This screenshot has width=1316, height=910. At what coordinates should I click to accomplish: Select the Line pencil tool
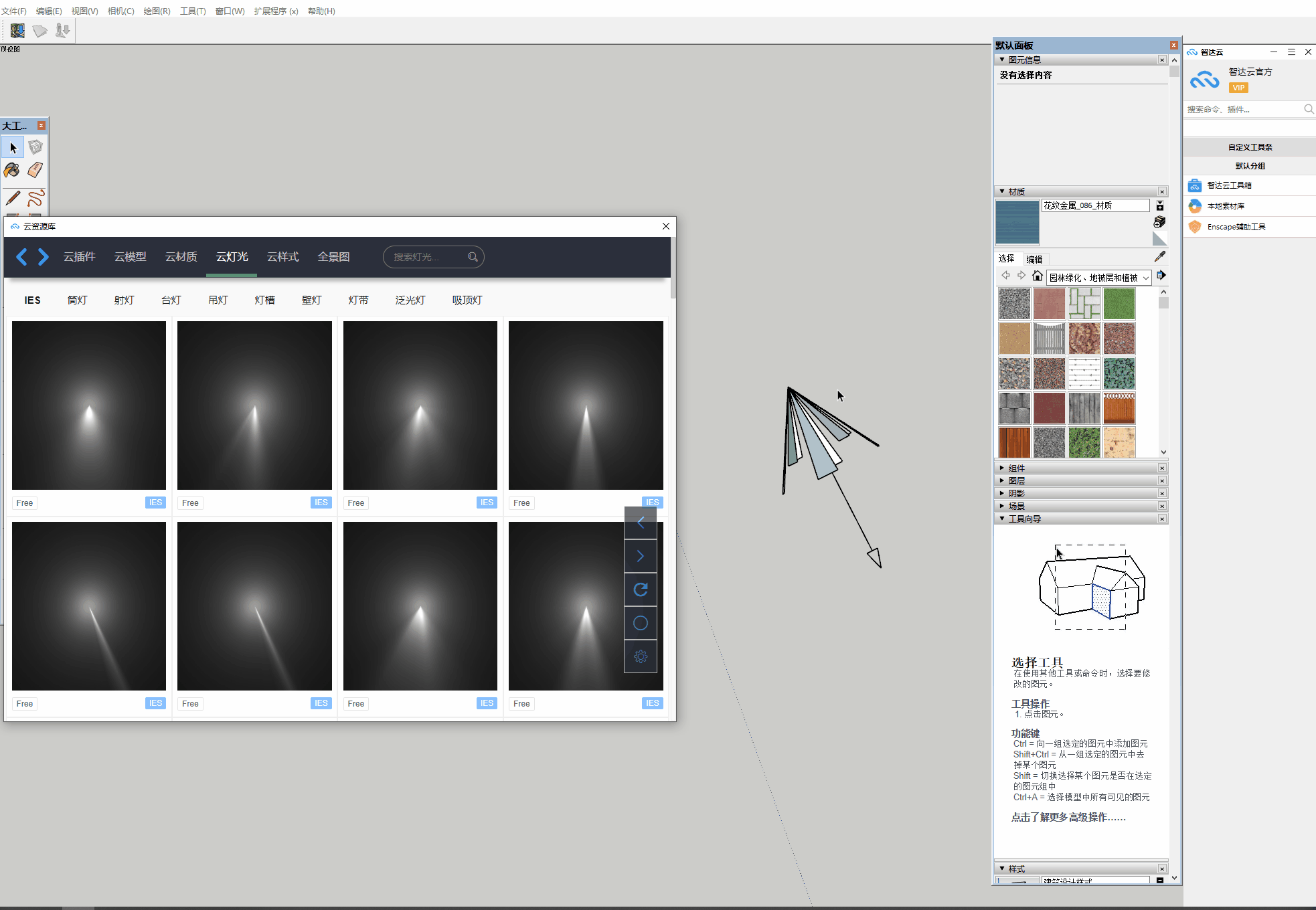pyautogui.click(x=12, y=198)
